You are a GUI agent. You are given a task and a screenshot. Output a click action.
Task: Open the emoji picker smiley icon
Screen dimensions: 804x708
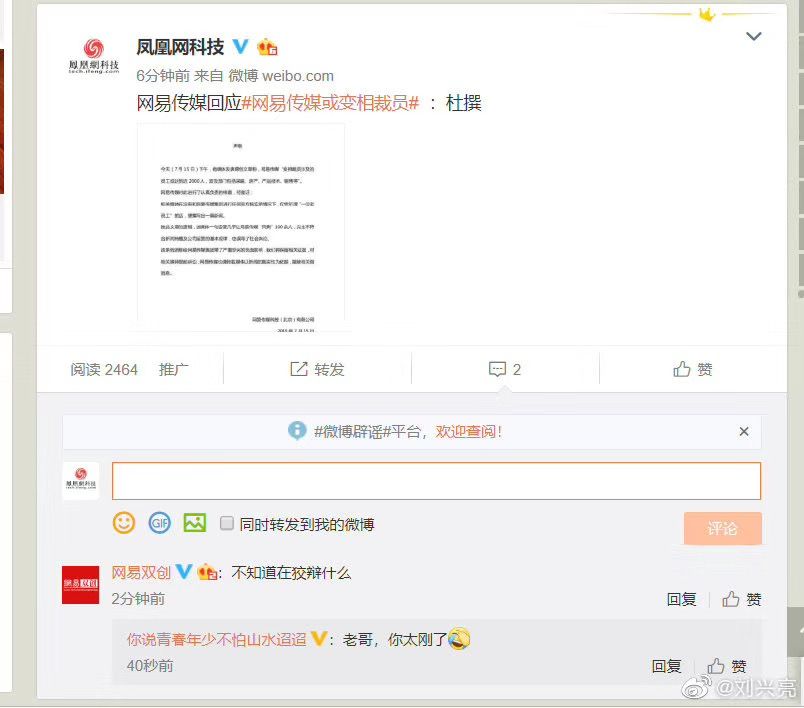(x=124, y=523)
